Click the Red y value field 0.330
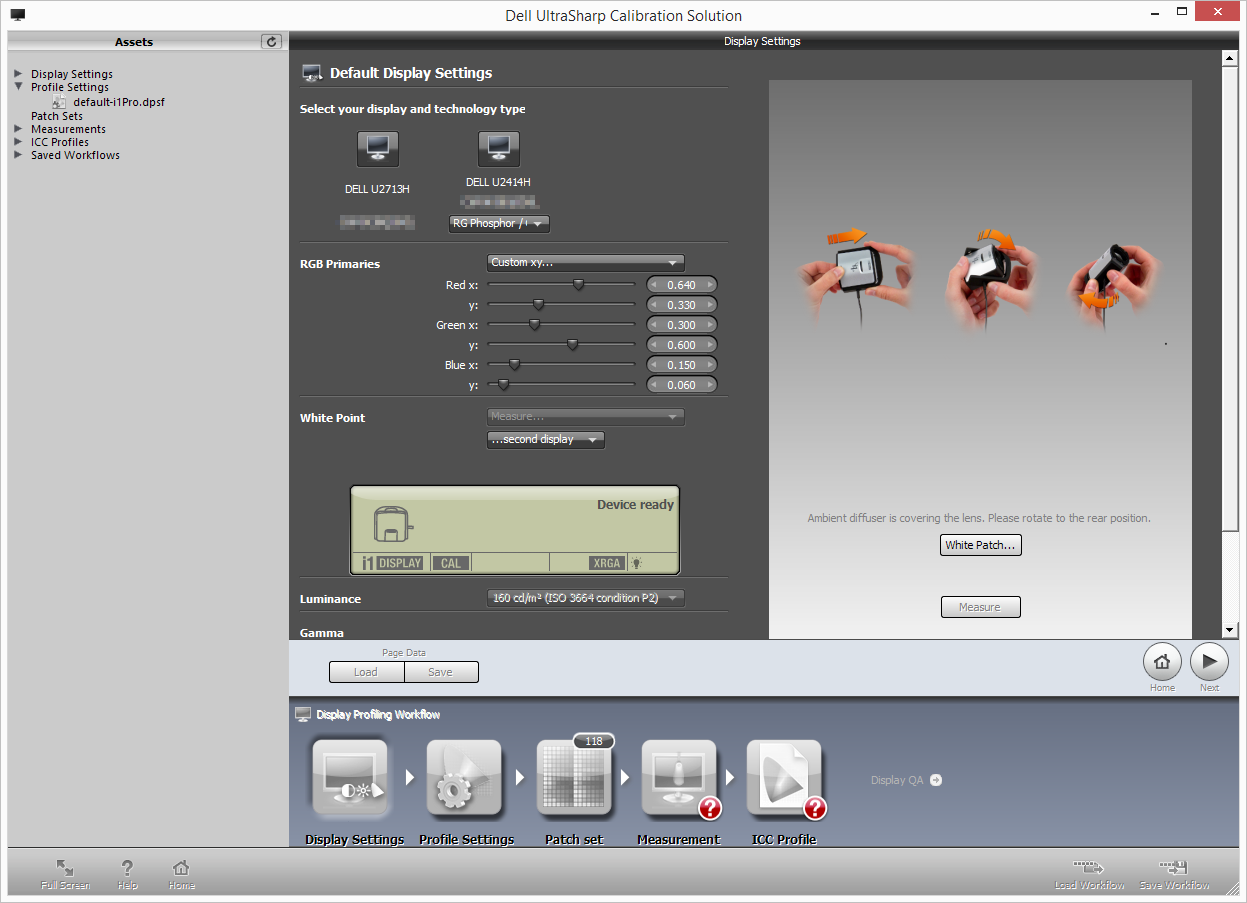1247x903 pixels. pos(682,305)
